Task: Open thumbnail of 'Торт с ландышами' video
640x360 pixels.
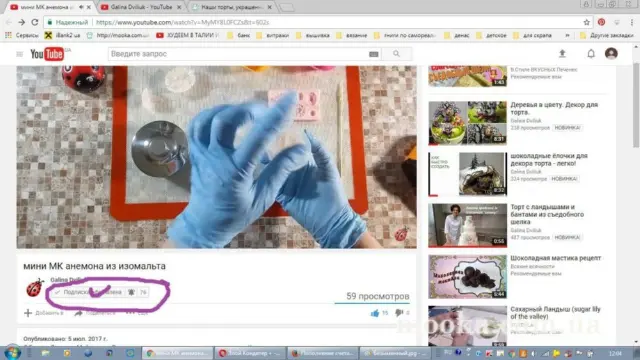Action: 467,225
